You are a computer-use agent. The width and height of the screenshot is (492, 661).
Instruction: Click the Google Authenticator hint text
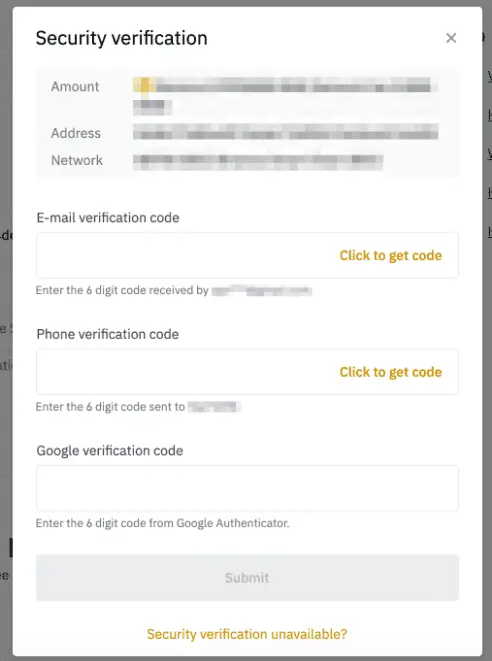tap(162, 523)
